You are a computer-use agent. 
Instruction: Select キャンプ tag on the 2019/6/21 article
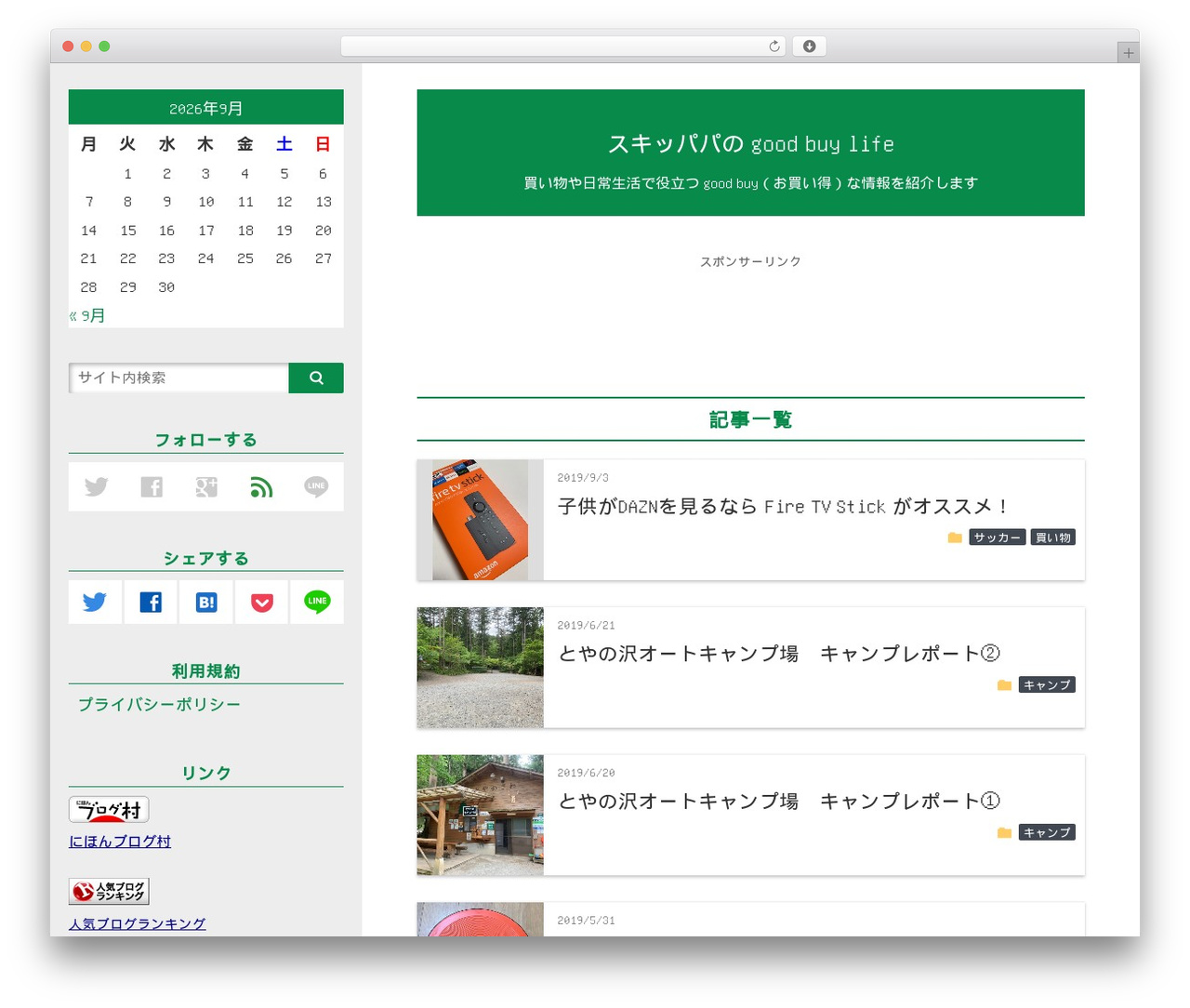click(1047, 685)
